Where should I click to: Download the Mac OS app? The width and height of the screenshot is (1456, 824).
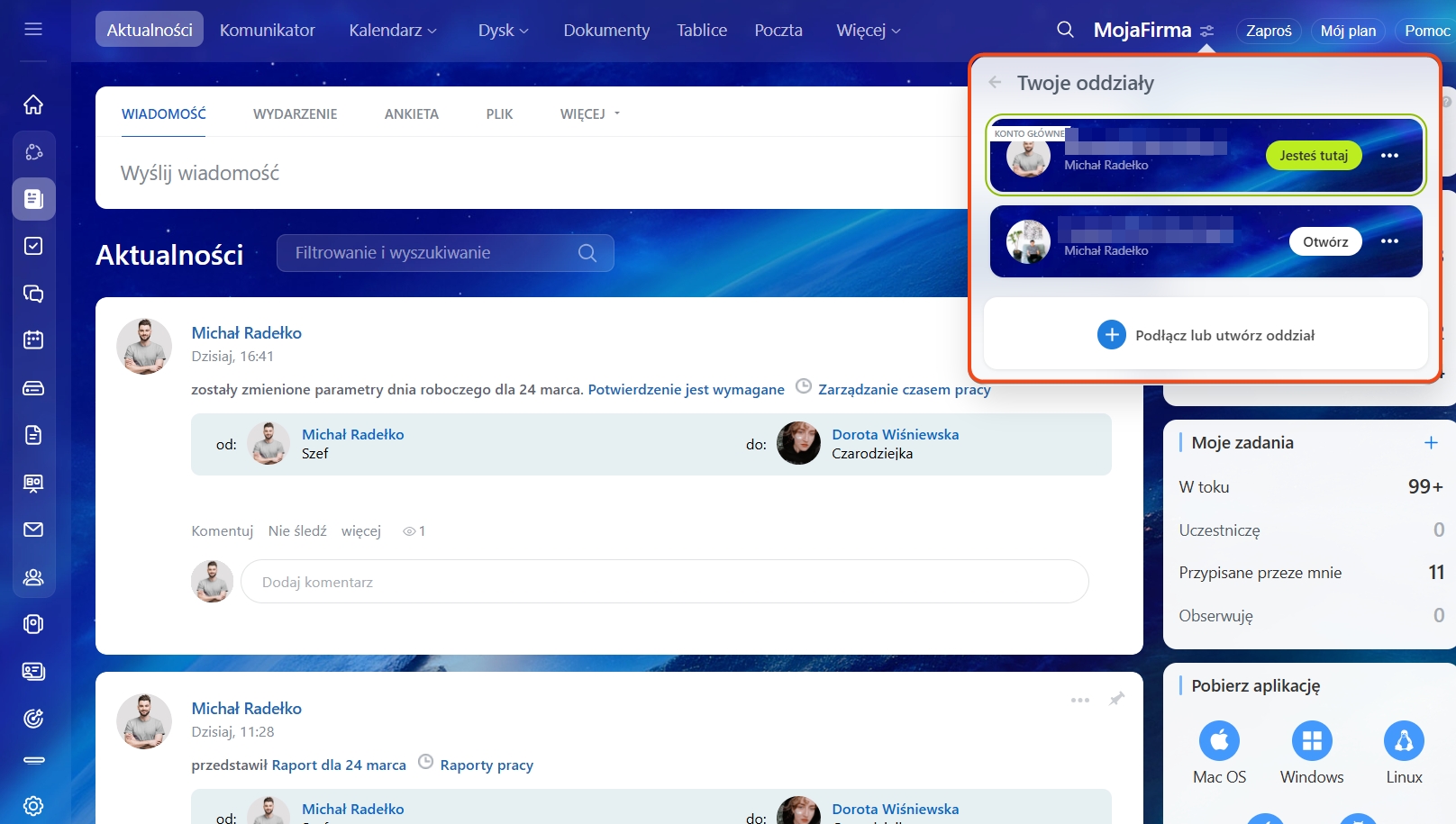tap(1219, 741)
